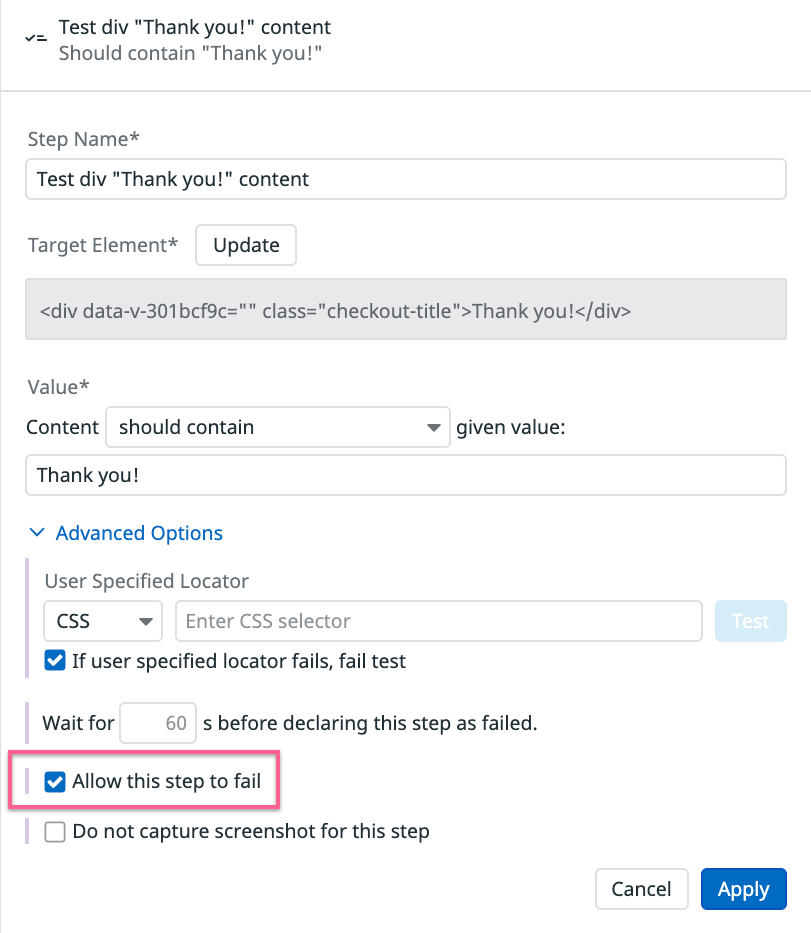Click the chevron next to Advanced Options
This screenshot has width=811, height=933.
tap(37, 533)
